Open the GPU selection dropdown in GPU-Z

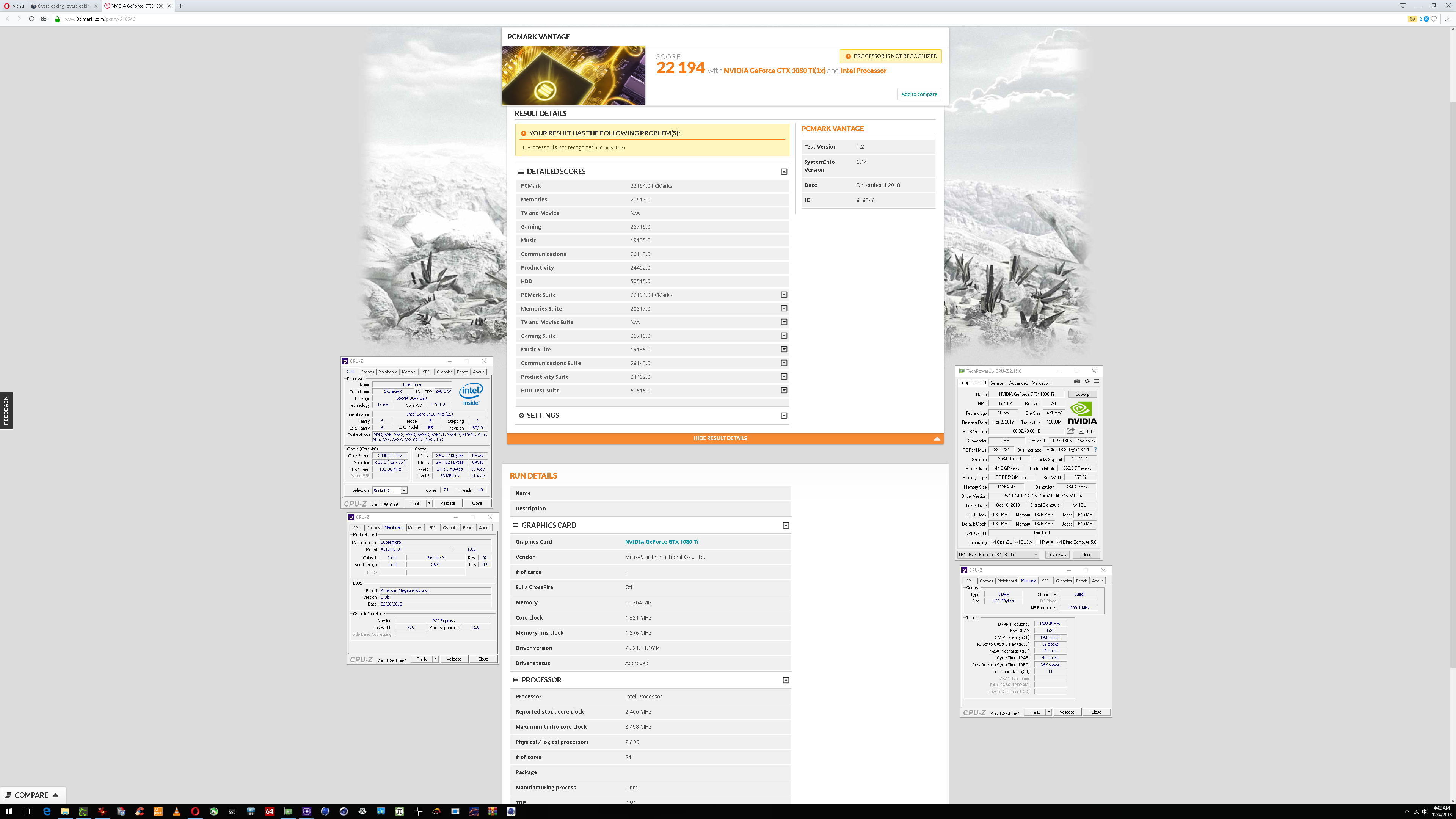point(998,554)
